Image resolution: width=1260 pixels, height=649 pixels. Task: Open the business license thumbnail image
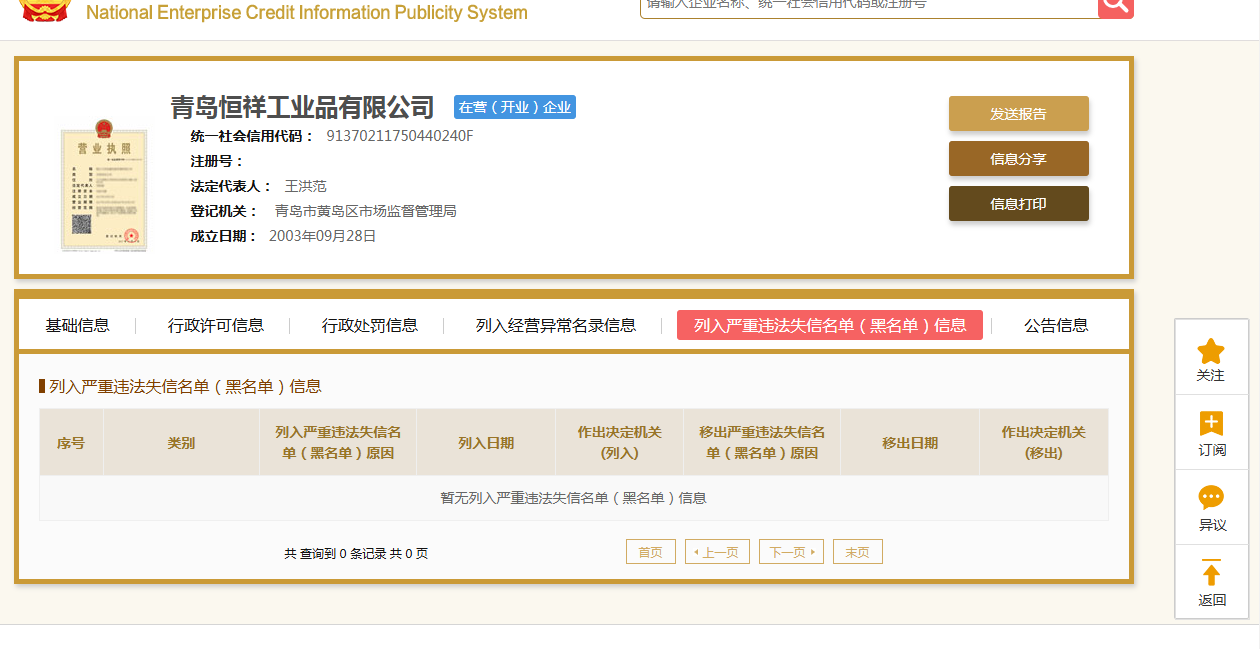pyautogui.click(x=104, y=184)
